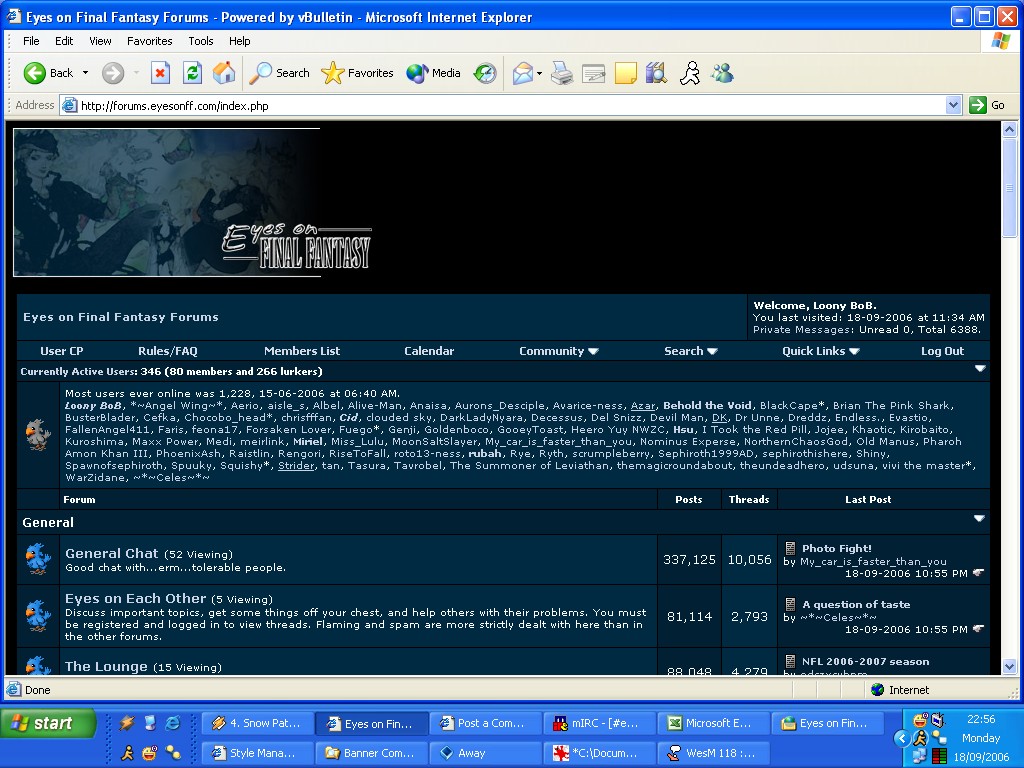
Task: Open the User CP link
Action: (x=61, y=351)
